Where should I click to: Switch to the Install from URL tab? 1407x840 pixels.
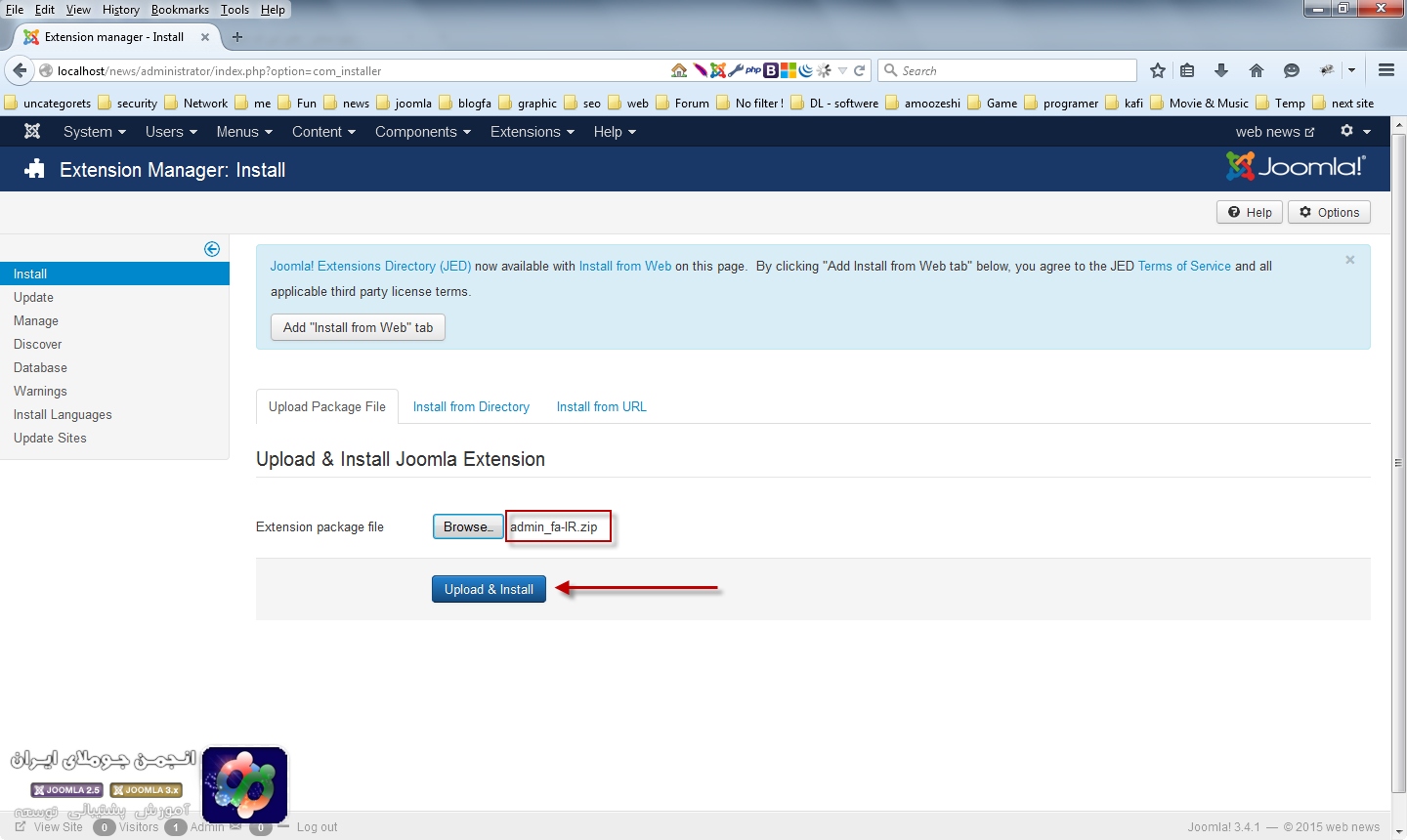coord(601,407)
